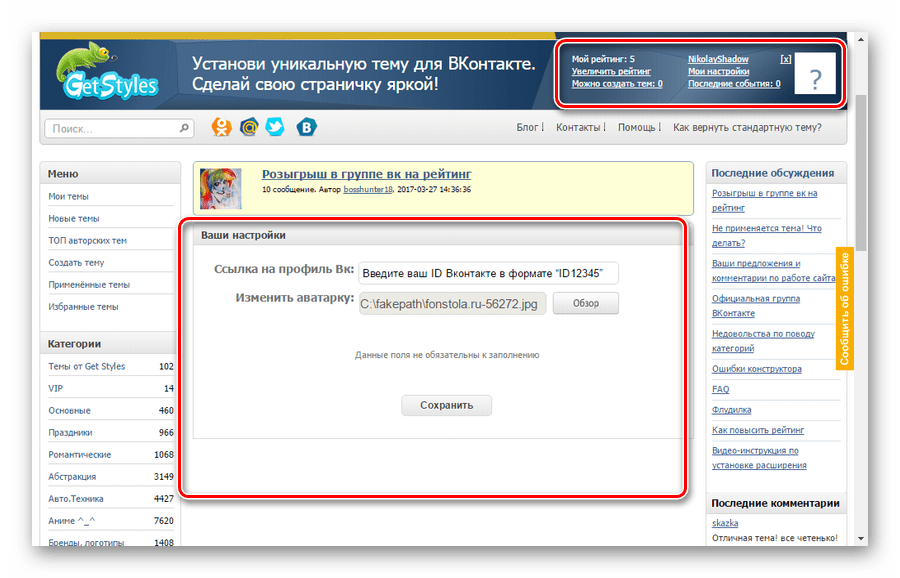Screen dimensions: 900x578
Task: Select Избранные темы menu item
Action: coord(83,307)
